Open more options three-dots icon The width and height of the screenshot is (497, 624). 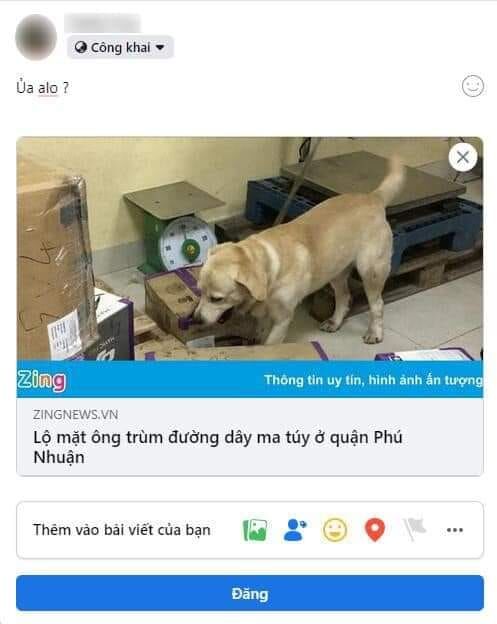click(454, 530)
